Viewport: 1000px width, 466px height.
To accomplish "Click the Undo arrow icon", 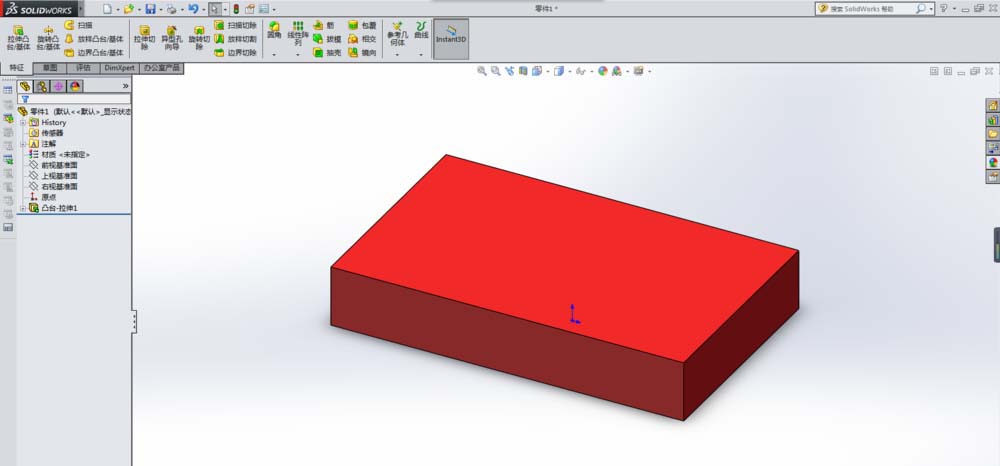I will [193, 9].
